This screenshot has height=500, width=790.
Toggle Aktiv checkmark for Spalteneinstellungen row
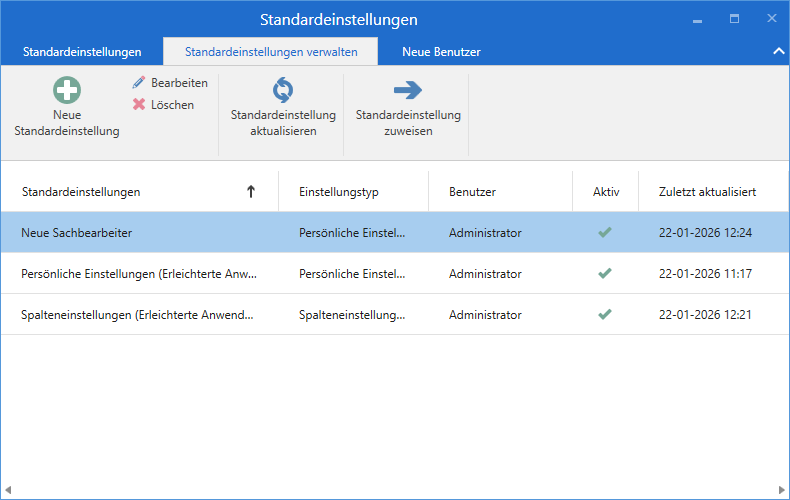coord(605,315)
